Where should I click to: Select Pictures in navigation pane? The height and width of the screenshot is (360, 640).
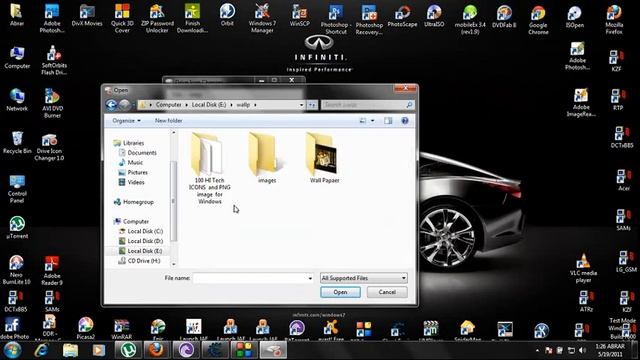(137, 172)
